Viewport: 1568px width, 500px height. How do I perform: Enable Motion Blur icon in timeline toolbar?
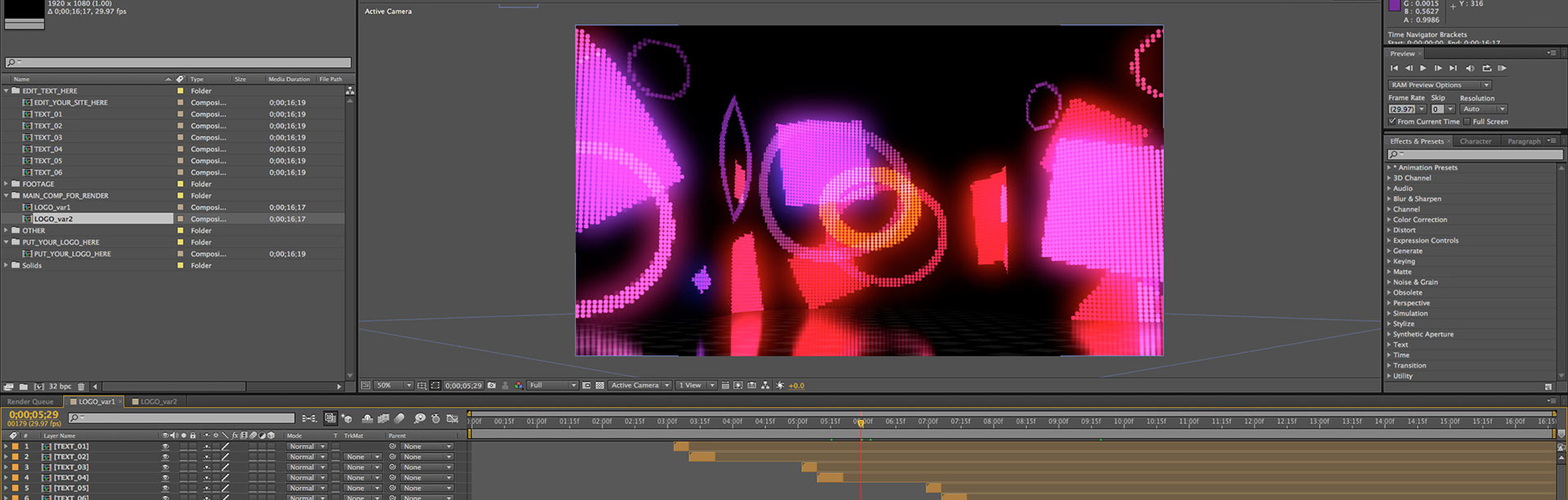coord(399,418)
